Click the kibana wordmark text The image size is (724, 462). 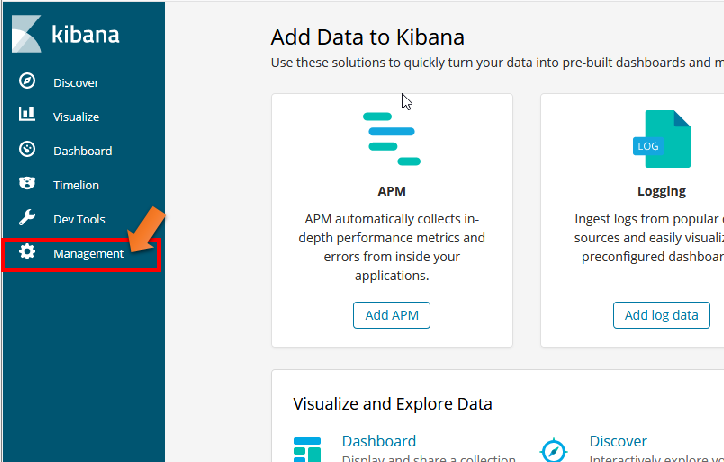point(85,35)
